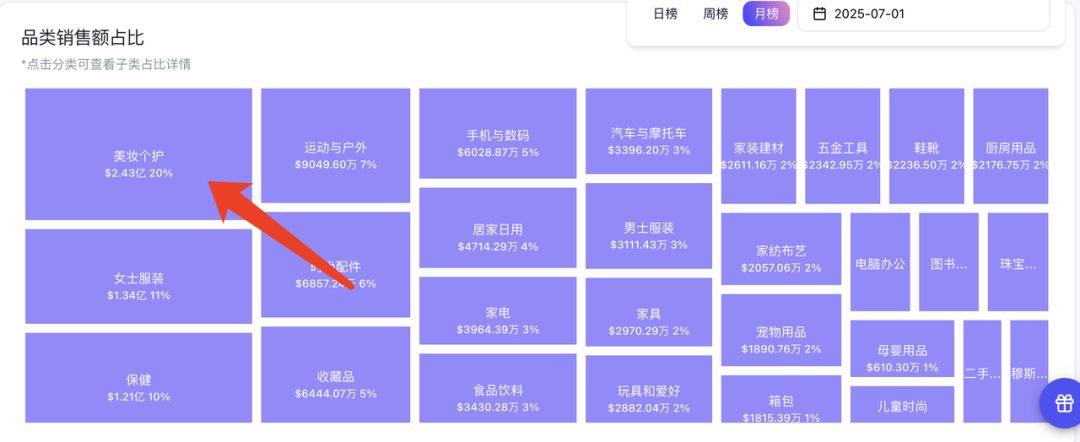The height and width of the screenshot is (442, 1080).
Task: Open the 箱包 treemap block
Action: point(781,399)
